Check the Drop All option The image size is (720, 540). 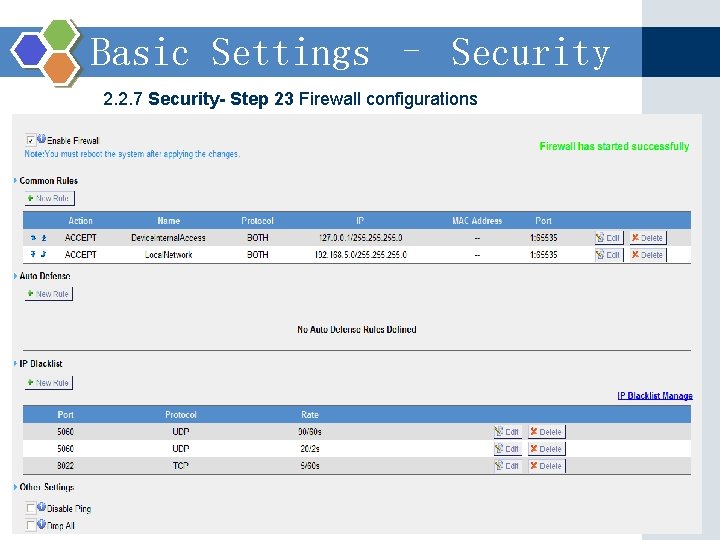[x=31, y=525]
